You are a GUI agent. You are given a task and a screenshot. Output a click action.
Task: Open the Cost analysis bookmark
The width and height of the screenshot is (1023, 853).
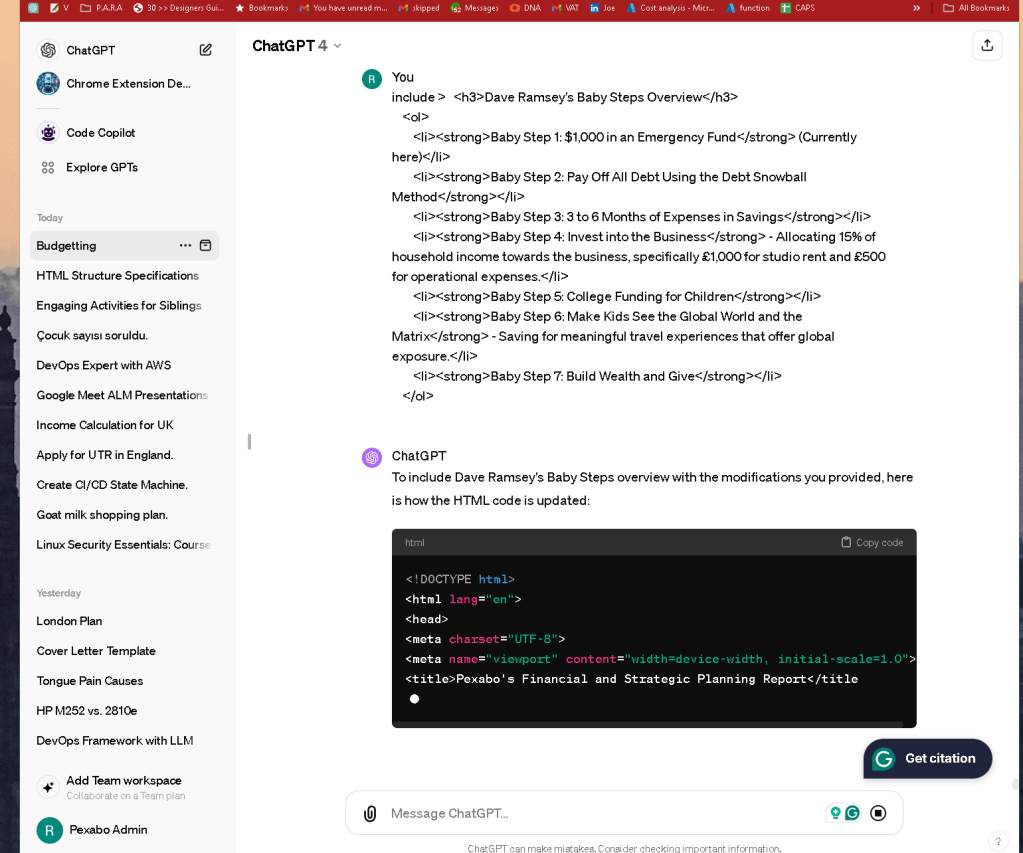coord(670,8)
